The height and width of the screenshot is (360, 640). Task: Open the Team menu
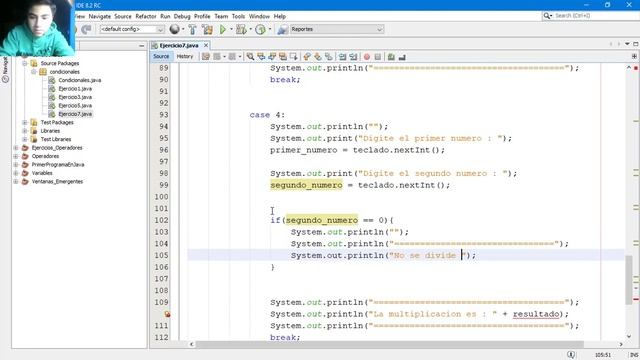tap(221, 16)
